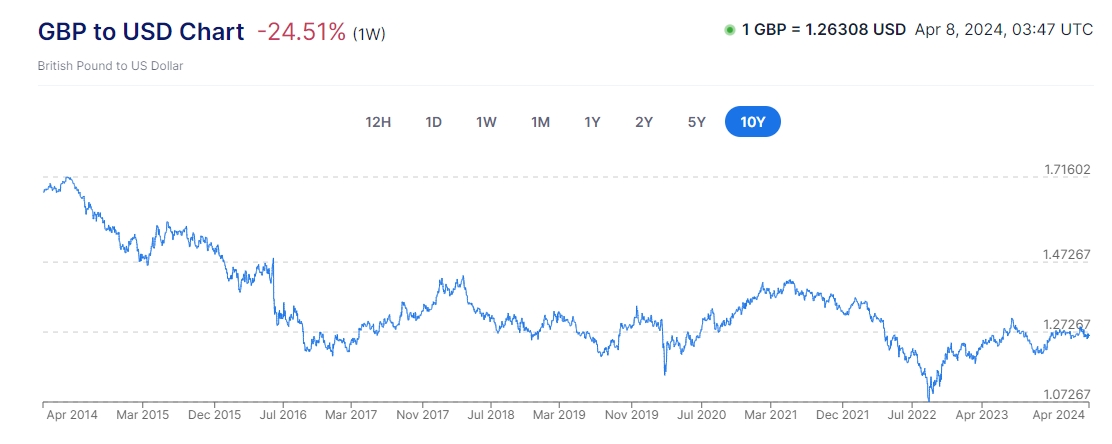Switch to the 1Y range tab
Image resolution: width=1112 pixels, height=444 pixels.
pyautogui.click(x=592, y=122)
